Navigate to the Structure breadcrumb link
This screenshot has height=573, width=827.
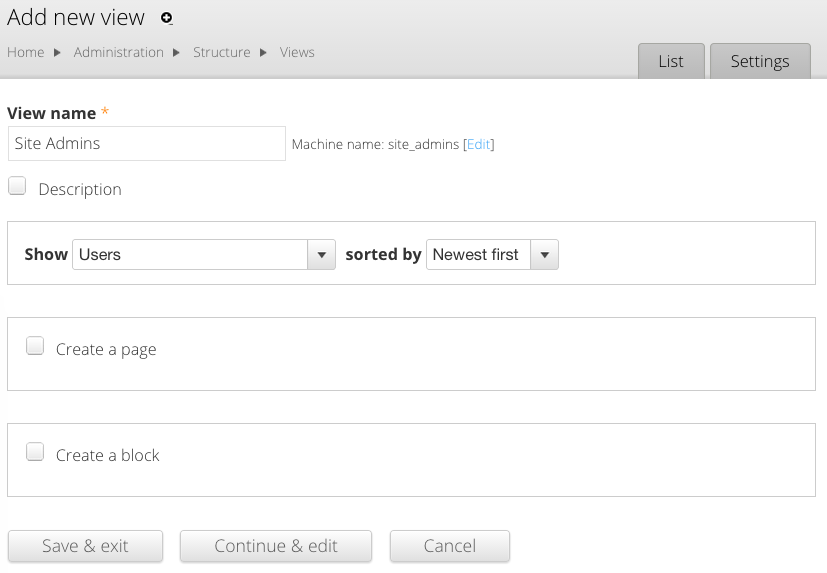click(x=221, y=52)
